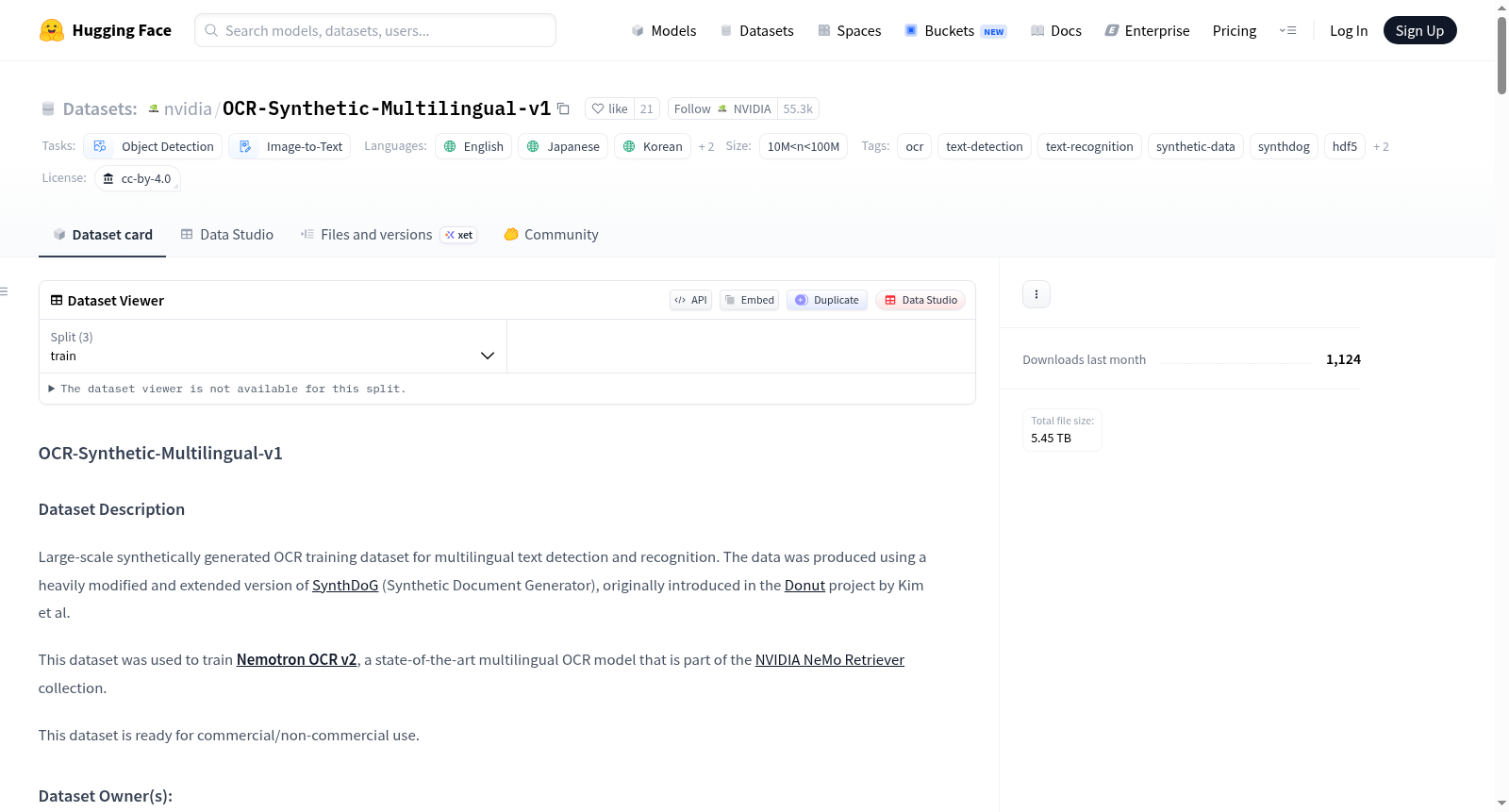The height and width of the screenshot is (812, 1509).
Task: Click the Hugging Face logo icon
Action: click(52, 30)
